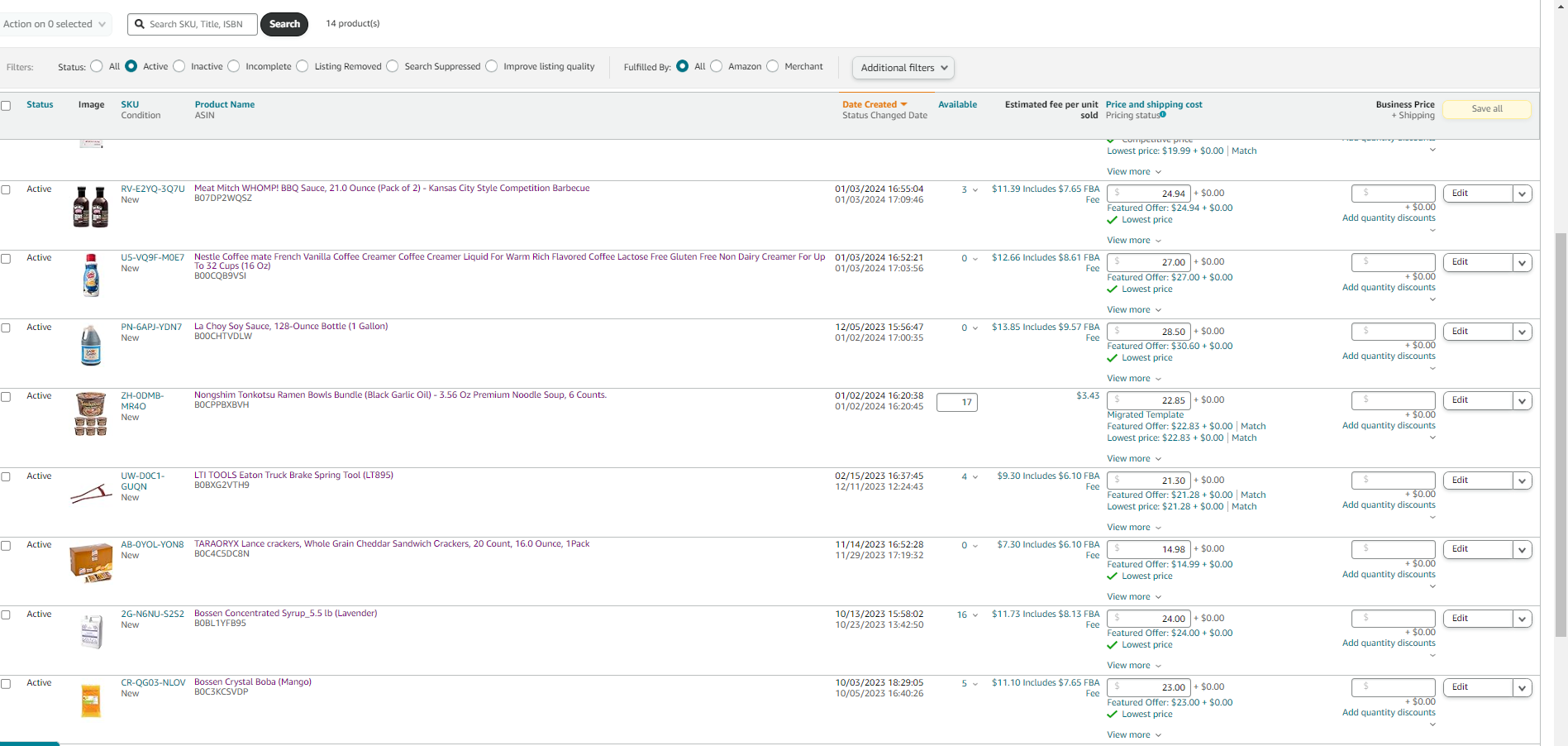This screenshot has height=746, width=1568.
Task: Click Edit for the Bossen Crystal Boba row
Action: click(x=1478, y=687)
